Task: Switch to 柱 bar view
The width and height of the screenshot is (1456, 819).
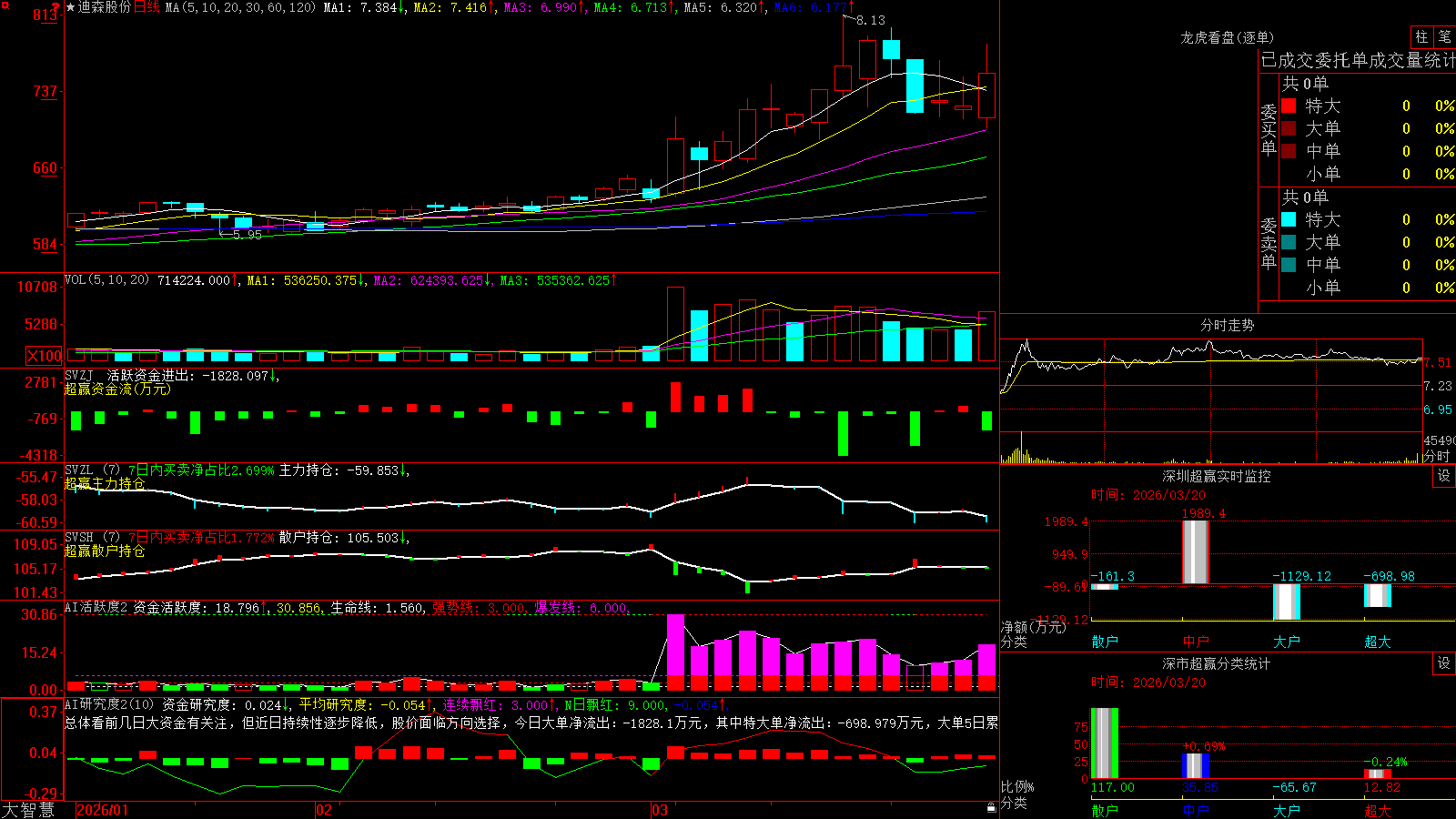Action: click(x=1421, y=37)
